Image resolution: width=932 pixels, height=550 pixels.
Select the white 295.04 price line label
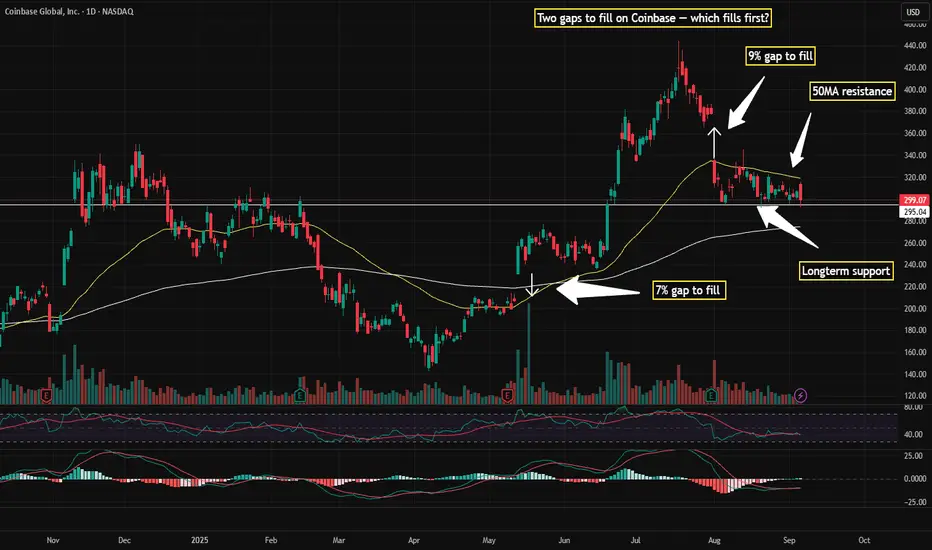coord(914,212)
